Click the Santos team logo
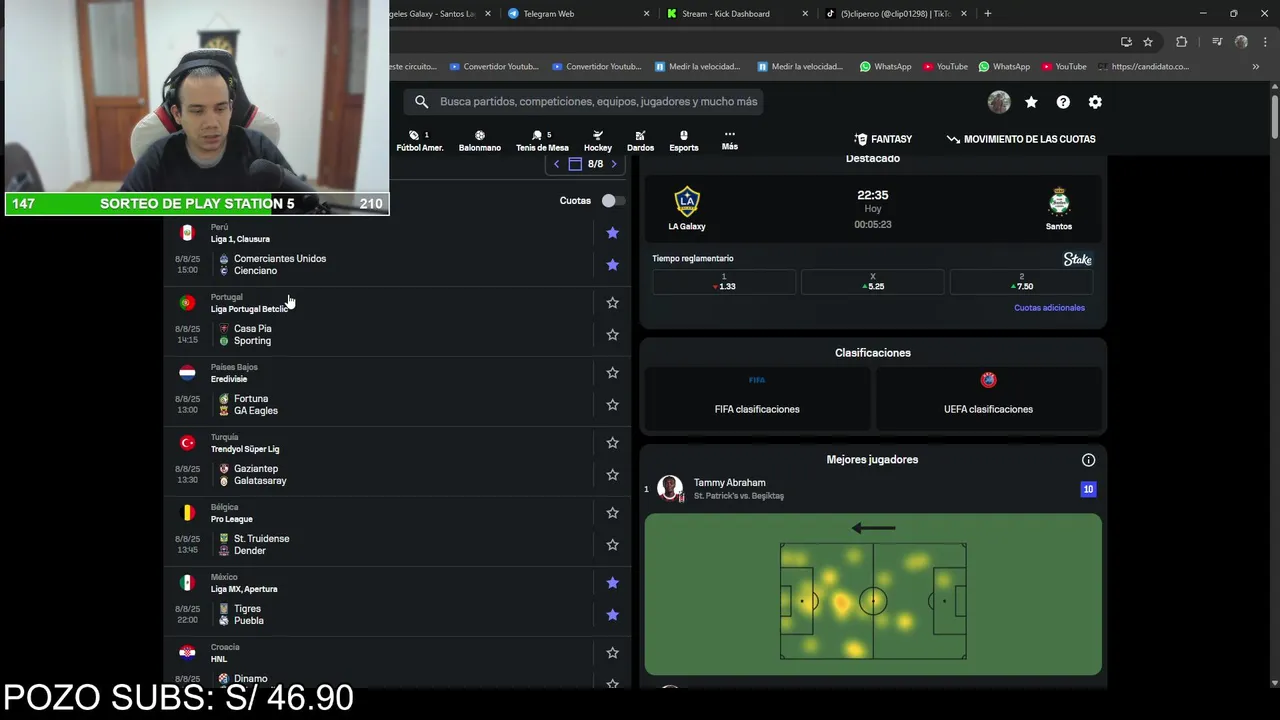Viewport: 1280px width, 720px height. (1059, 202)
